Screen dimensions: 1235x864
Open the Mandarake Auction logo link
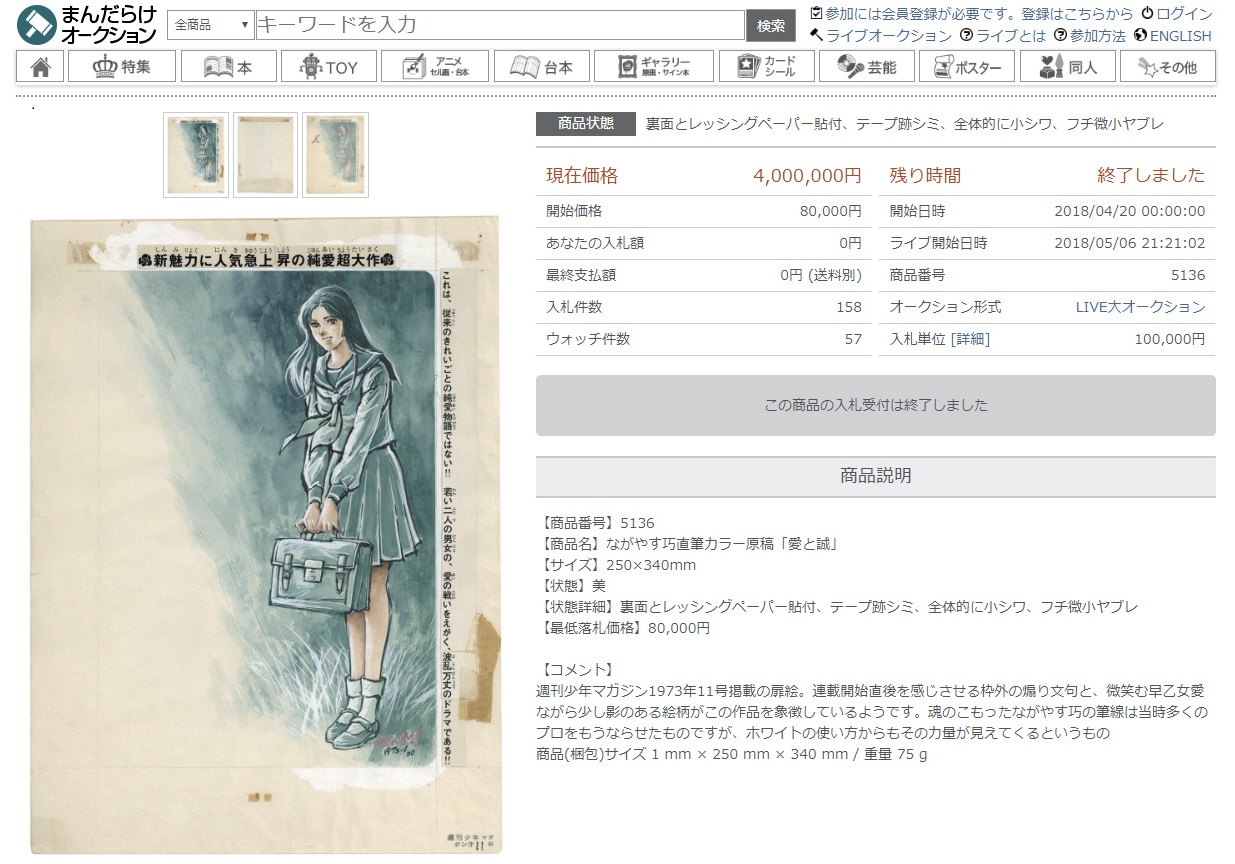click(x=88, y=25)
